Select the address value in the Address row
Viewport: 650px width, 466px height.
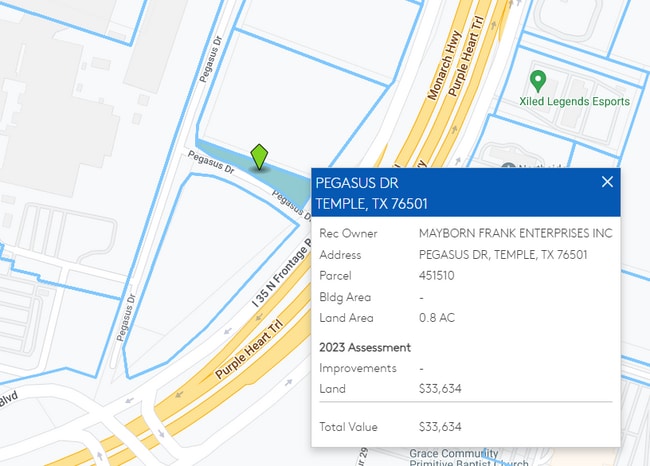(502, 254)
